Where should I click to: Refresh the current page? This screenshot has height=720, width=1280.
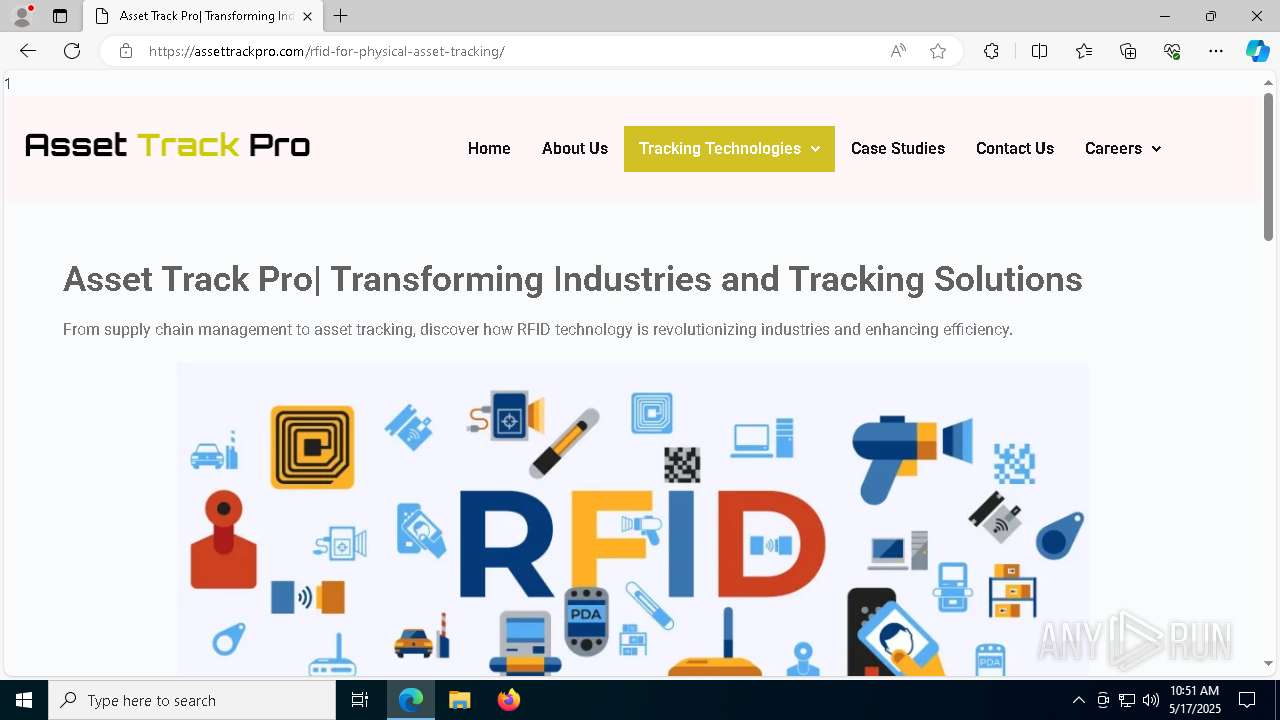[72, 51]
